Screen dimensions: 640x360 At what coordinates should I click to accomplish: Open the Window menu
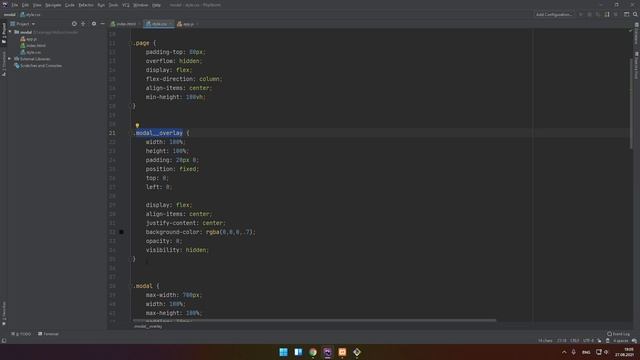(x=140, y=5)
